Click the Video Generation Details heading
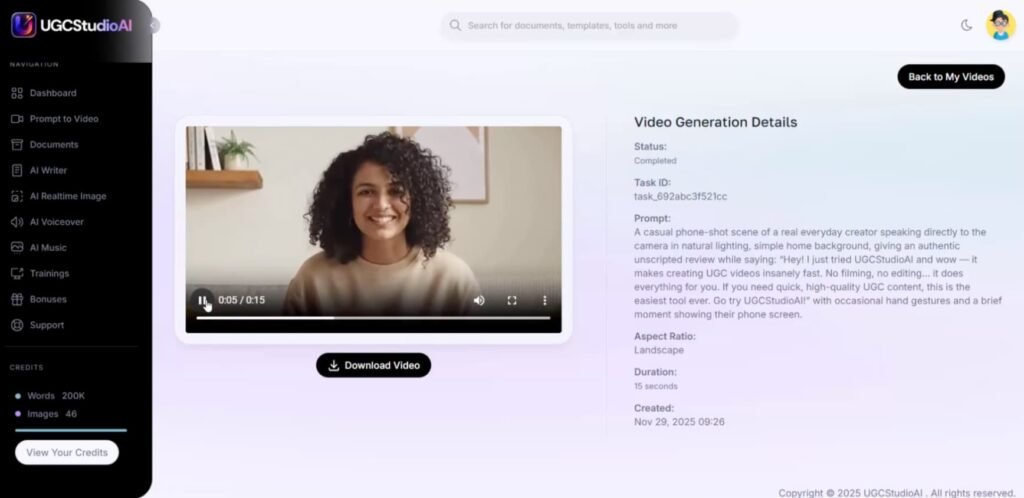 point(716,122)
